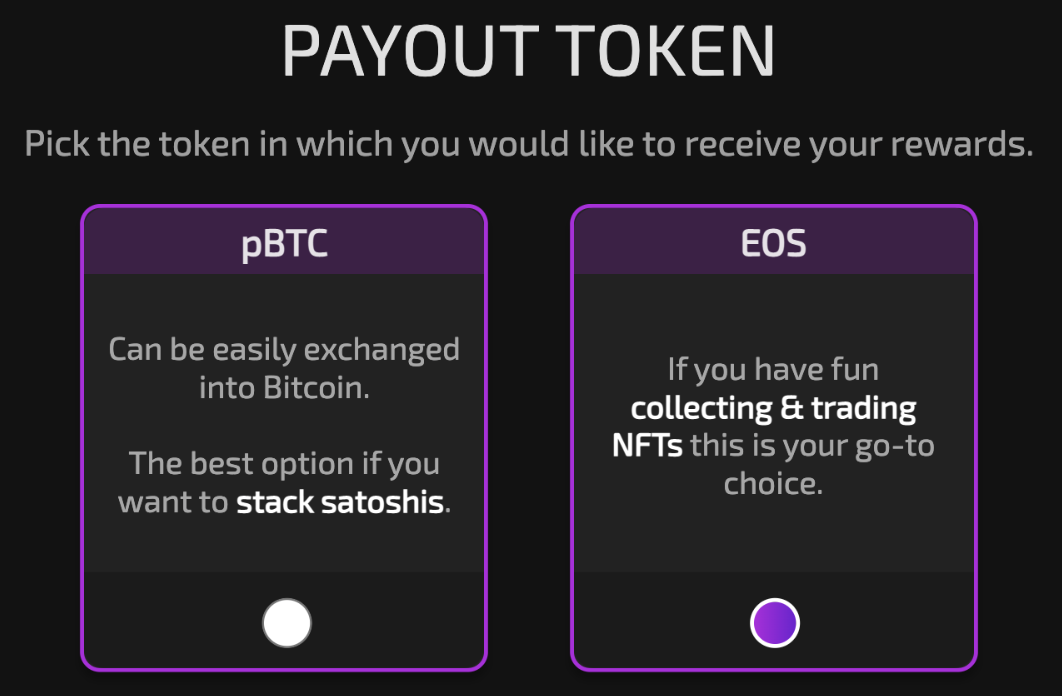Click 'The best option if you' line

[x=284, y=464]
